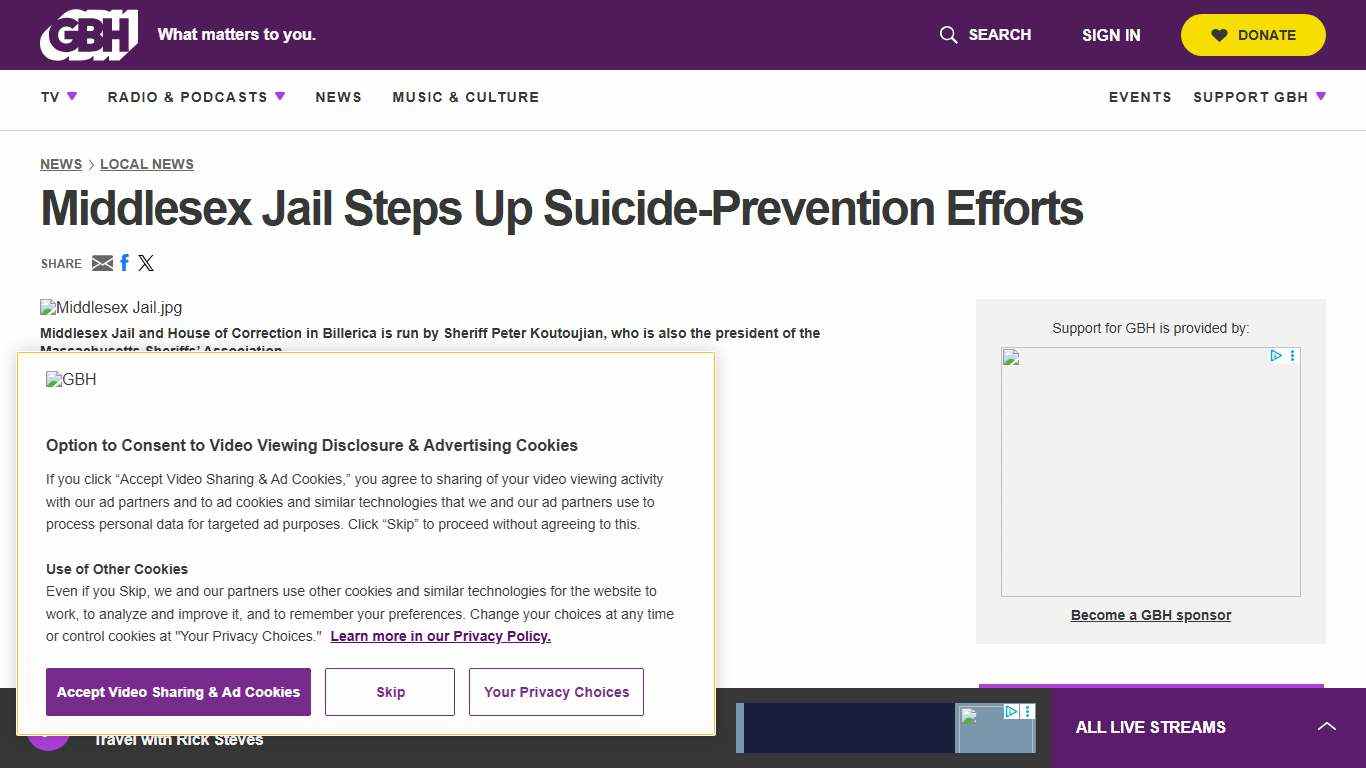Click the Travel with Rick Steves circle icon
Viewport: 1366px width, 768px height.
(50, 739)
